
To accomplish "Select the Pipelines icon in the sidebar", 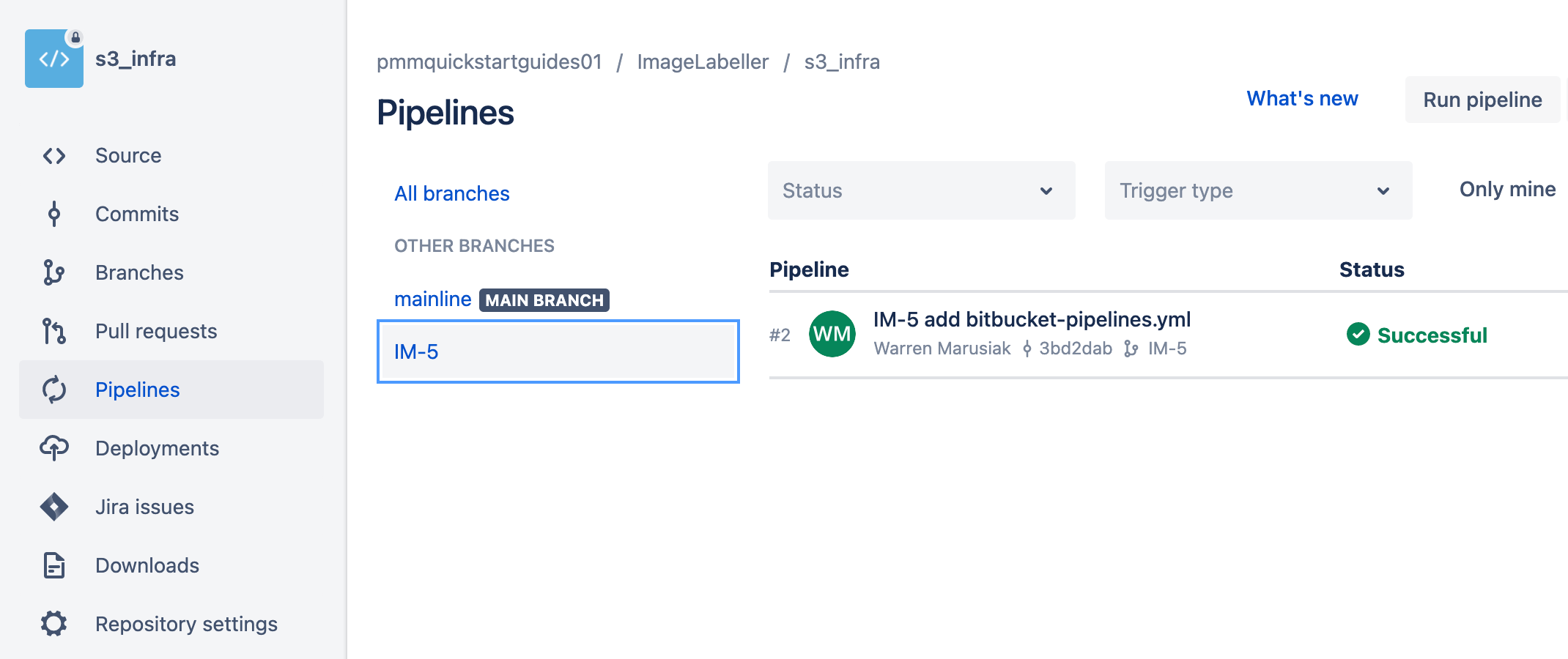I will [54, 390].
